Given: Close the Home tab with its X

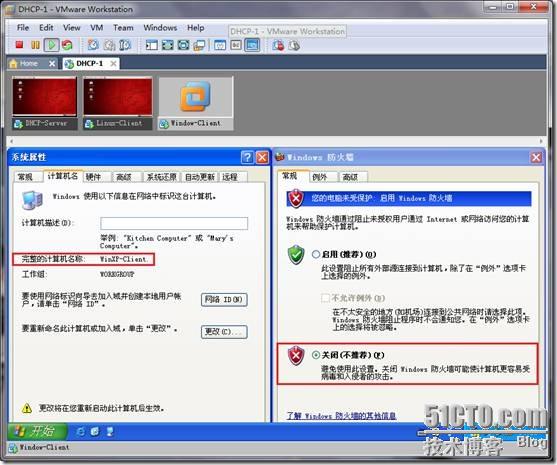Looking at the screenshot, I should [52, 64].
